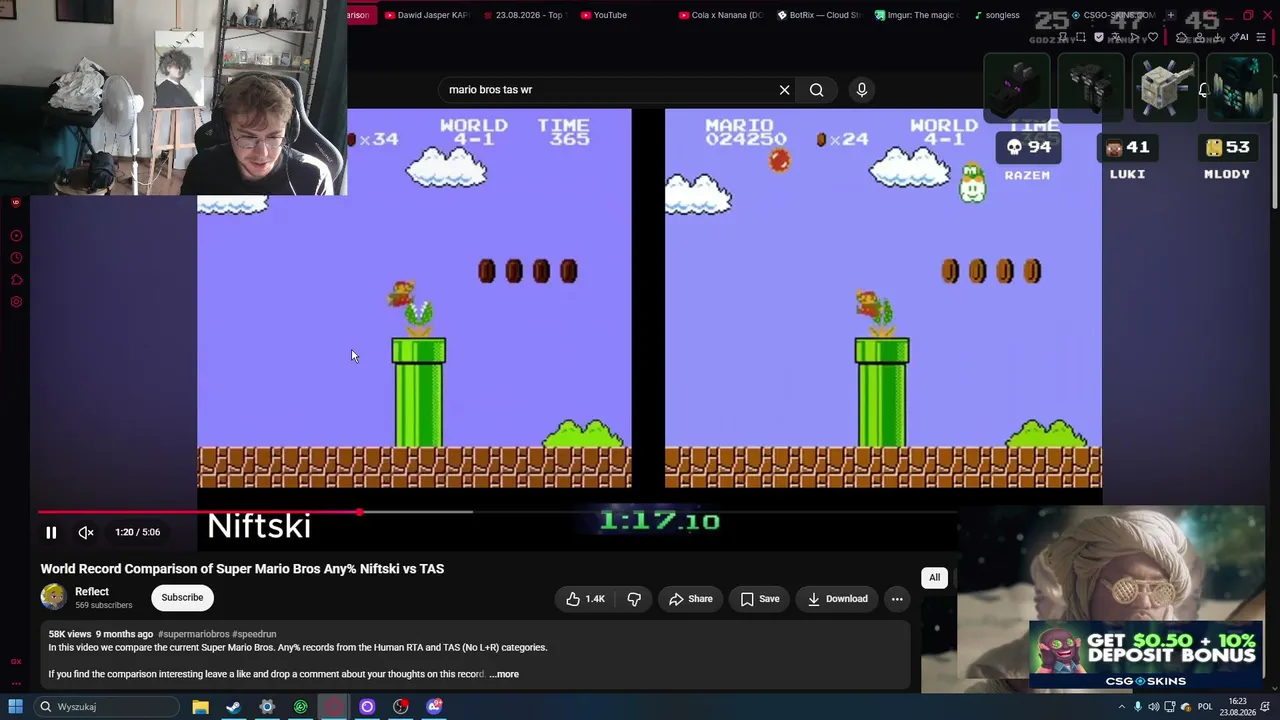The image size is (1280, 720).
Task: Click the fourth pink sidebar icon
Action: (16, 302)
